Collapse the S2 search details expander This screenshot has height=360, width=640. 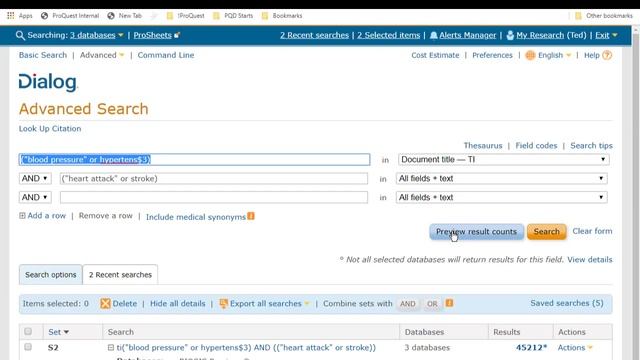tap(111, 347)
